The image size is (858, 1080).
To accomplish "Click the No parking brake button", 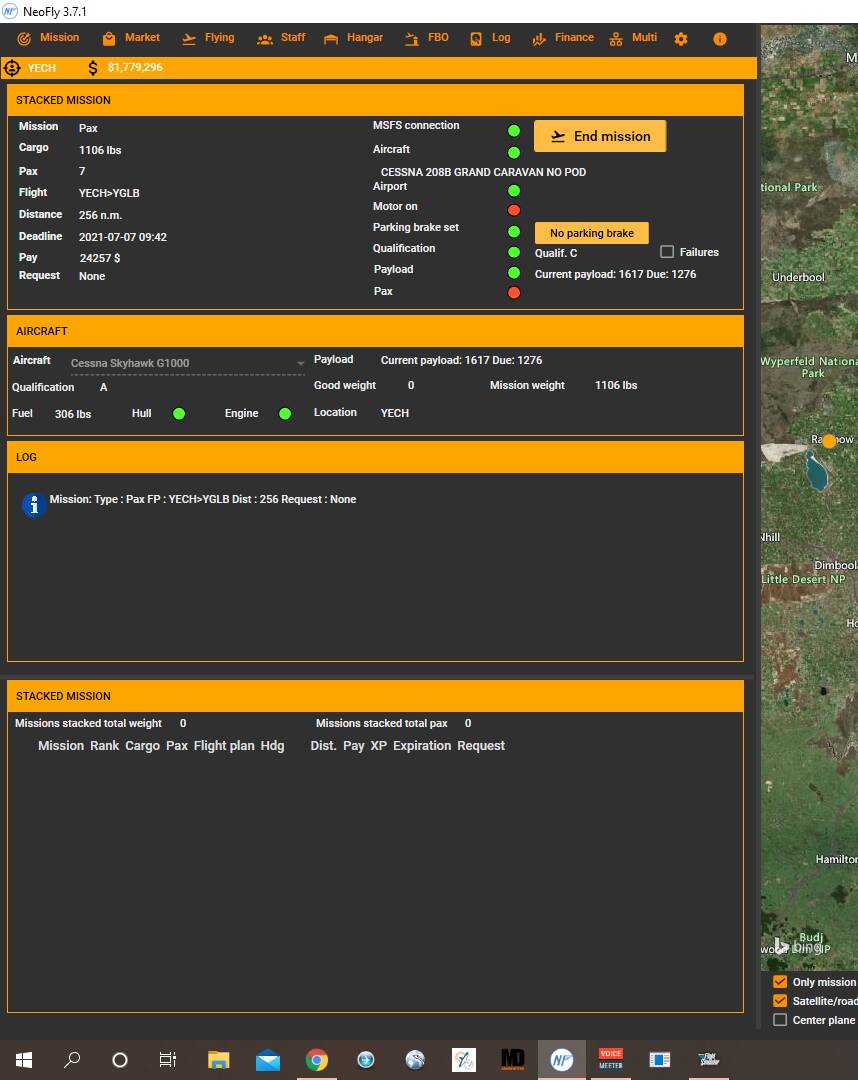I will point(592,233).
